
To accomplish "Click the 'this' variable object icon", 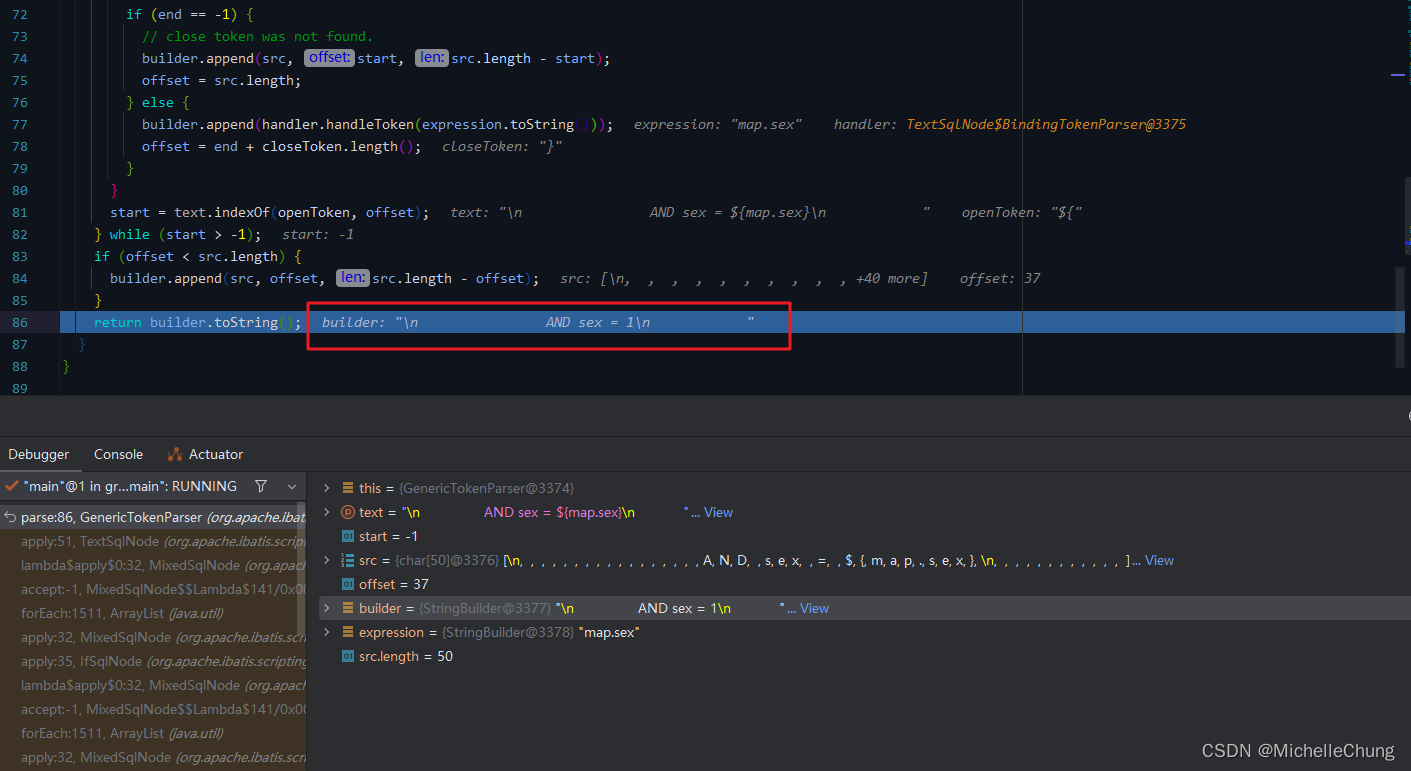I will tap(348, 488).
